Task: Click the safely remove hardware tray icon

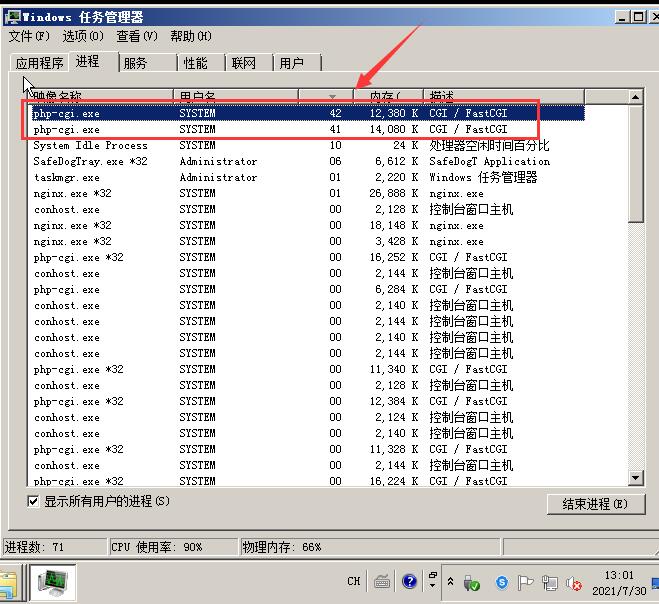Action: point(472,583)
